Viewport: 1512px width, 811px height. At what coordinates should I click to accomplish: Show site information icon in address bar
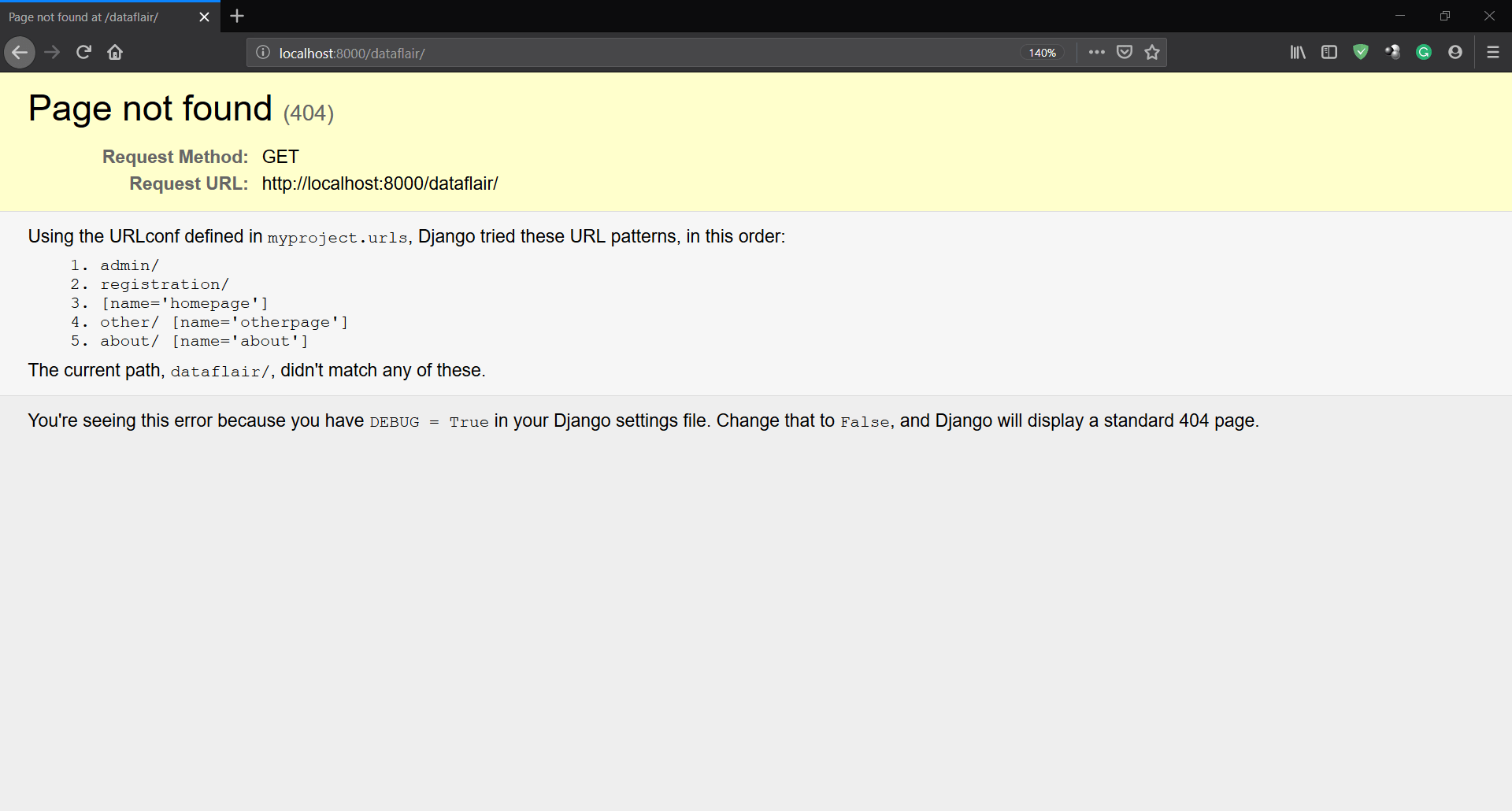(x=263, y=53)
